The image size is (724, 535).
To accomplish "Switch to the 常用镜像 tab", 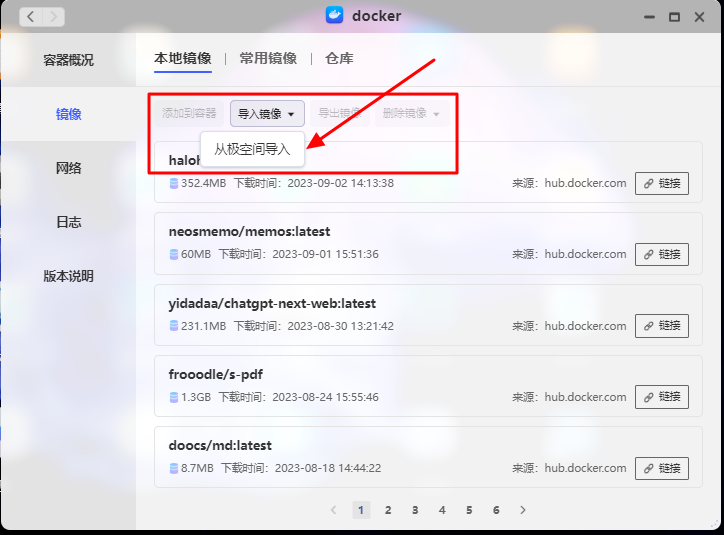I will [x=268, y=59].
